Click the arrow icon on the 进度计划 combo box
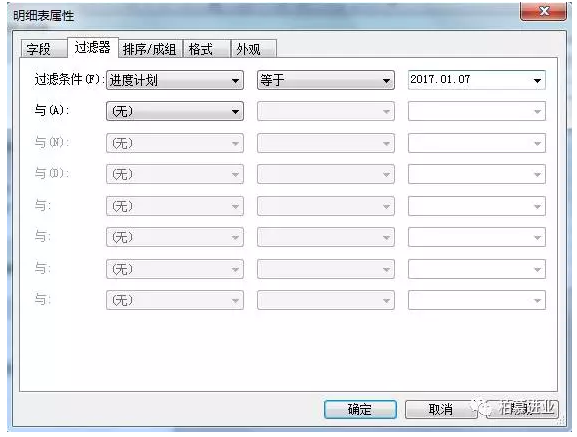This screenshot has width=577, height=437. pyautogui.click(x=235, y=81)
